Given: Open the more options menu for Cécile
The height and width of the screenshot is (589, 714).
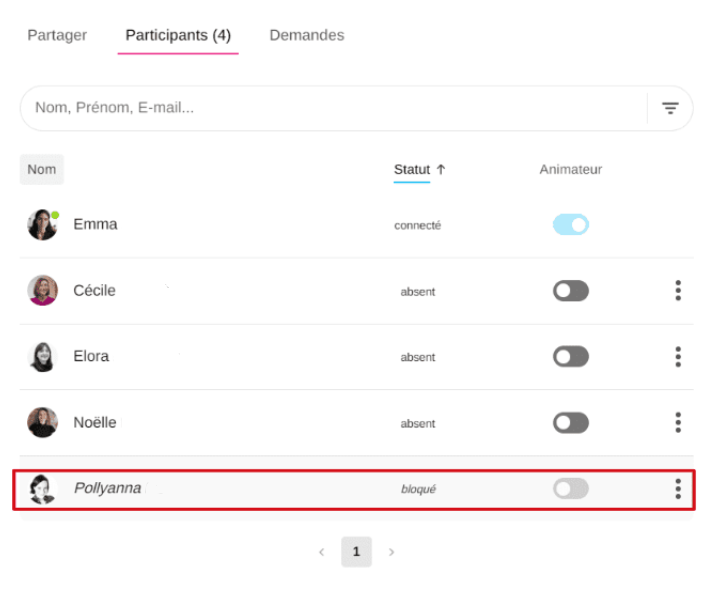Looking at the screenshot, I should coord(678,291).
